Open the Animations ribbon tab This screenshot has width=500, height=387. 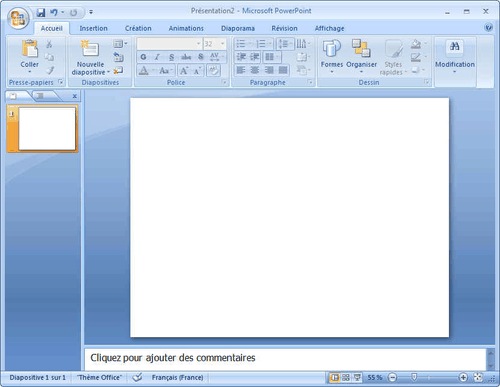[x=186, y=28]
